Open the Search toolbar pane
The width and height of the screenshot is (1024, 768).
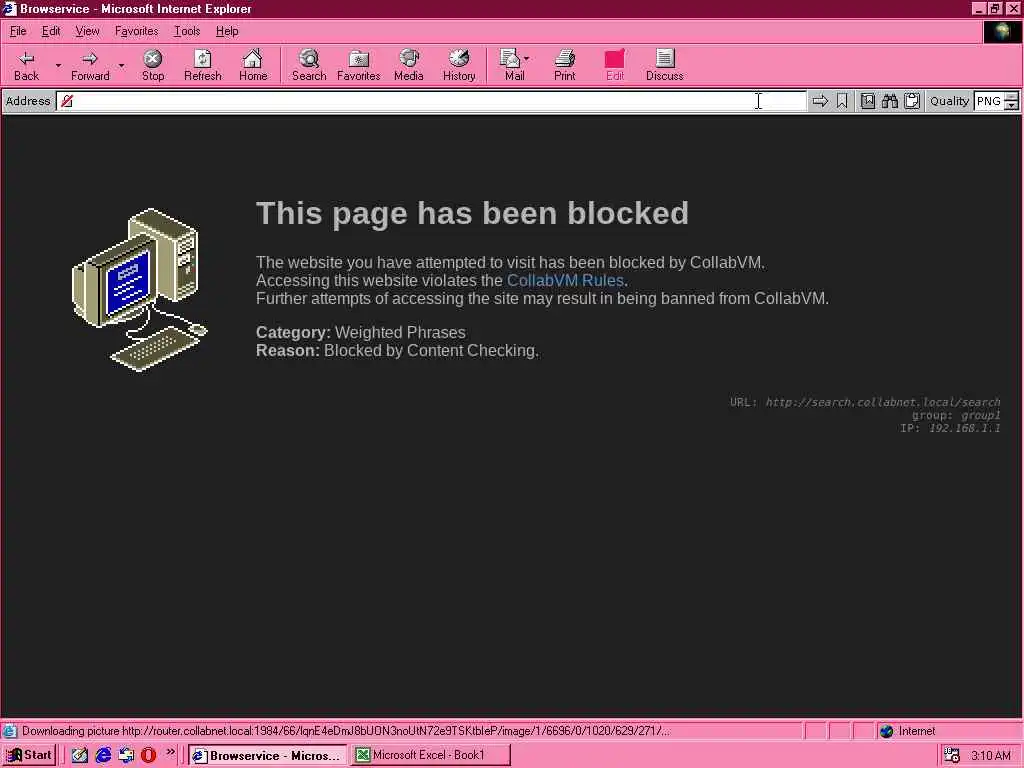[309, 65]
